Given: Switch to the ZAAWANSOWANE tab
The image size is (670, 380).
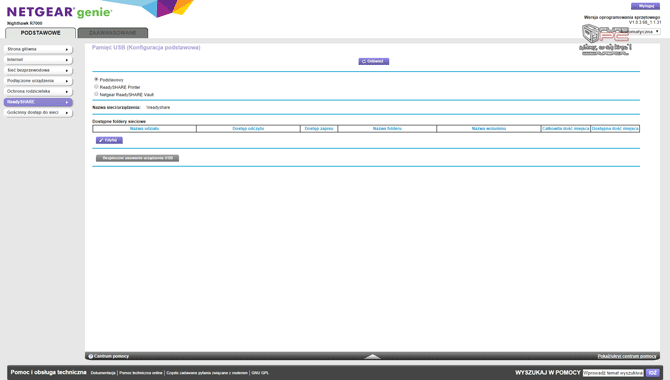Looking at the screenshot, I should point(113,33).
